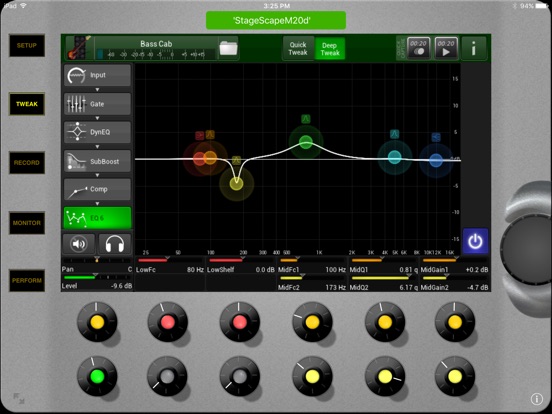Tap the 'StageScapeM20d' device name banner
This screenshot has width=552, height=414.
coord(276,20)
